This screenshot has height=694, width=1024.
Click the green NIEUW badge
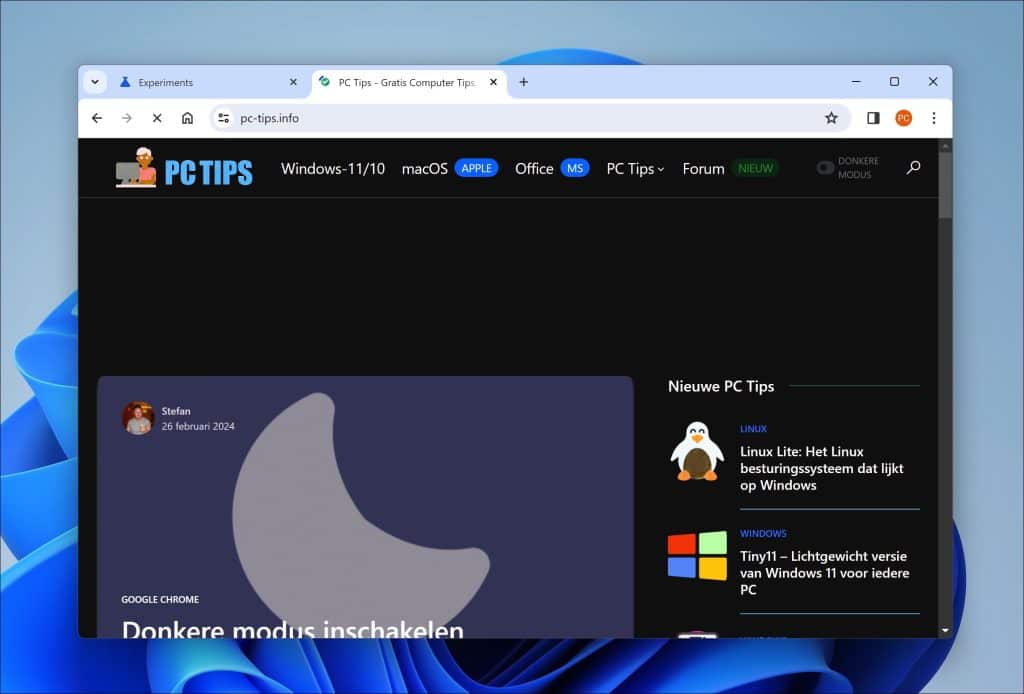[756, 168]
